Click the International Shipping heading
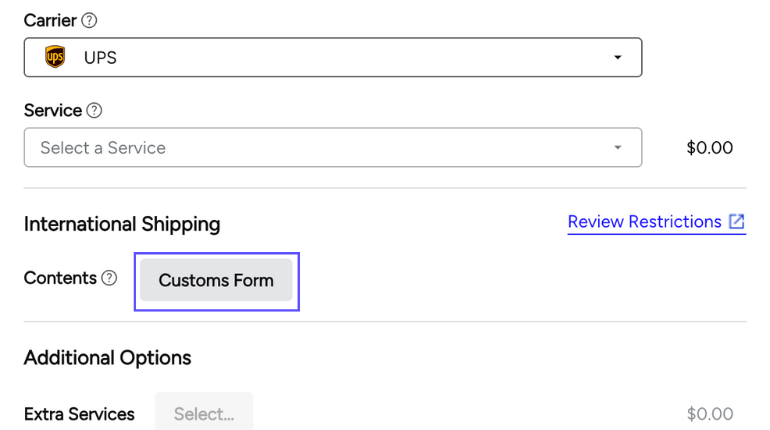The height and width of the screenshot is (430, 770). (122, 224)
